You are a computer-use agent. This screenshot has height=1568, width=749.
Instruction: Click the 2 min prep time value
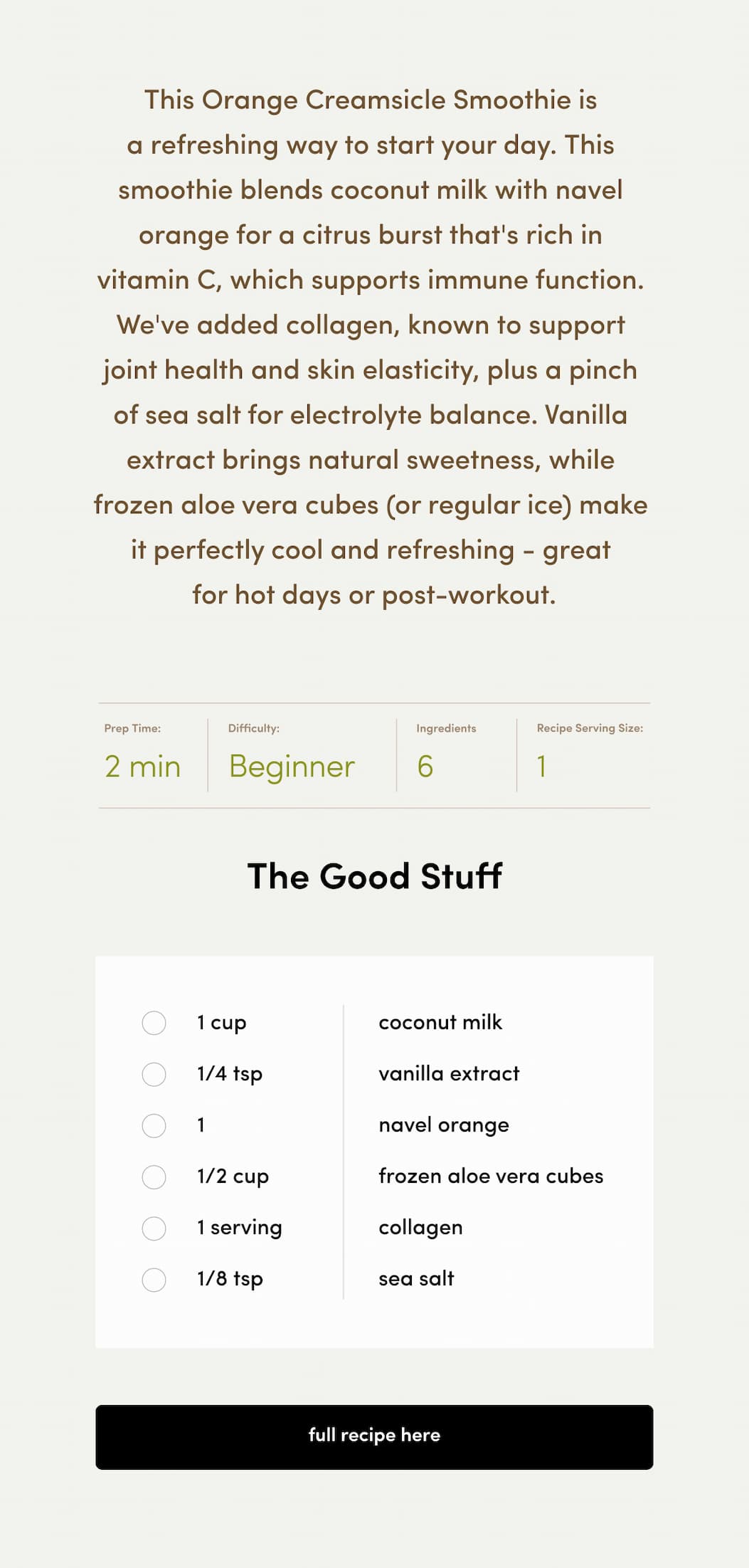142,767
